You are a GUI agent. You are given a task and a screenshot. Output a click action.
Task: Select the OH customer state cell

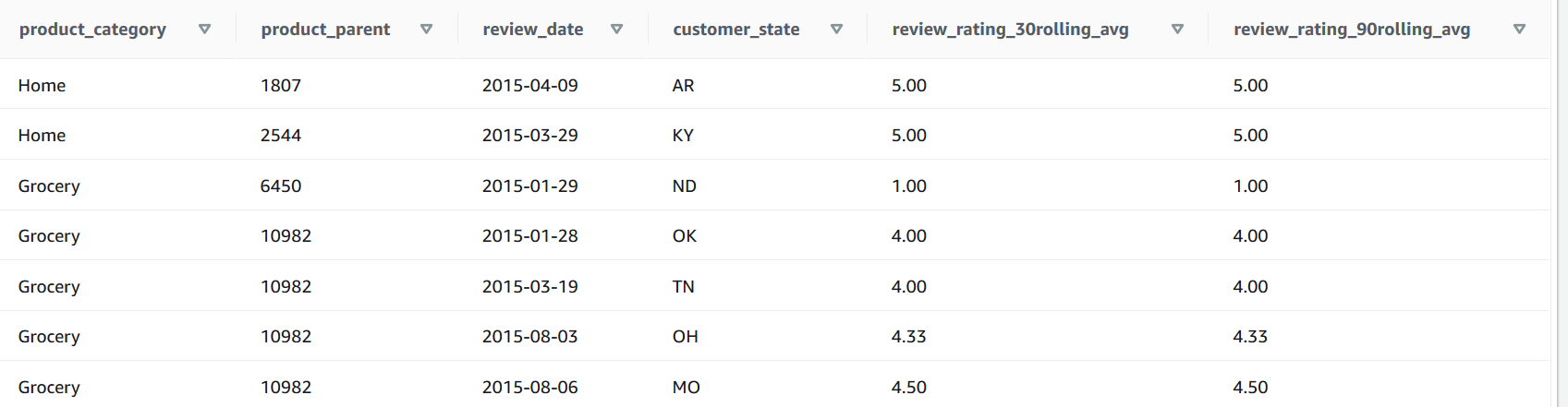pyautogui.click(x=686, y=337)
